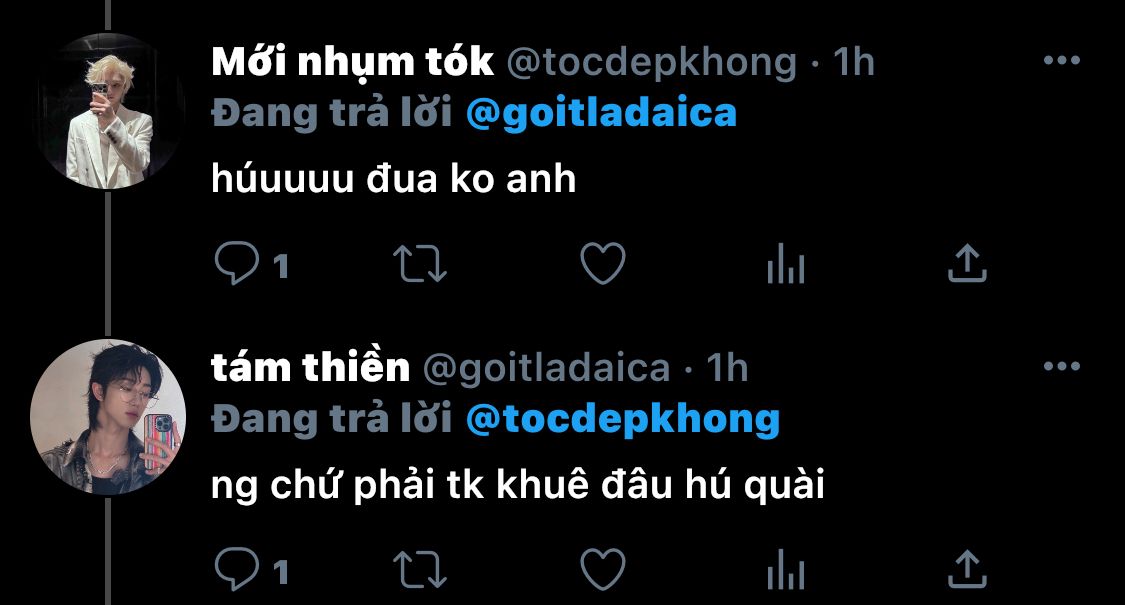The height and width of the screenshot is (605, 1125).
Task: Open more options for Mới nhụm tók's tweet
Action: pyautogui.click(x=1062, y=60)
